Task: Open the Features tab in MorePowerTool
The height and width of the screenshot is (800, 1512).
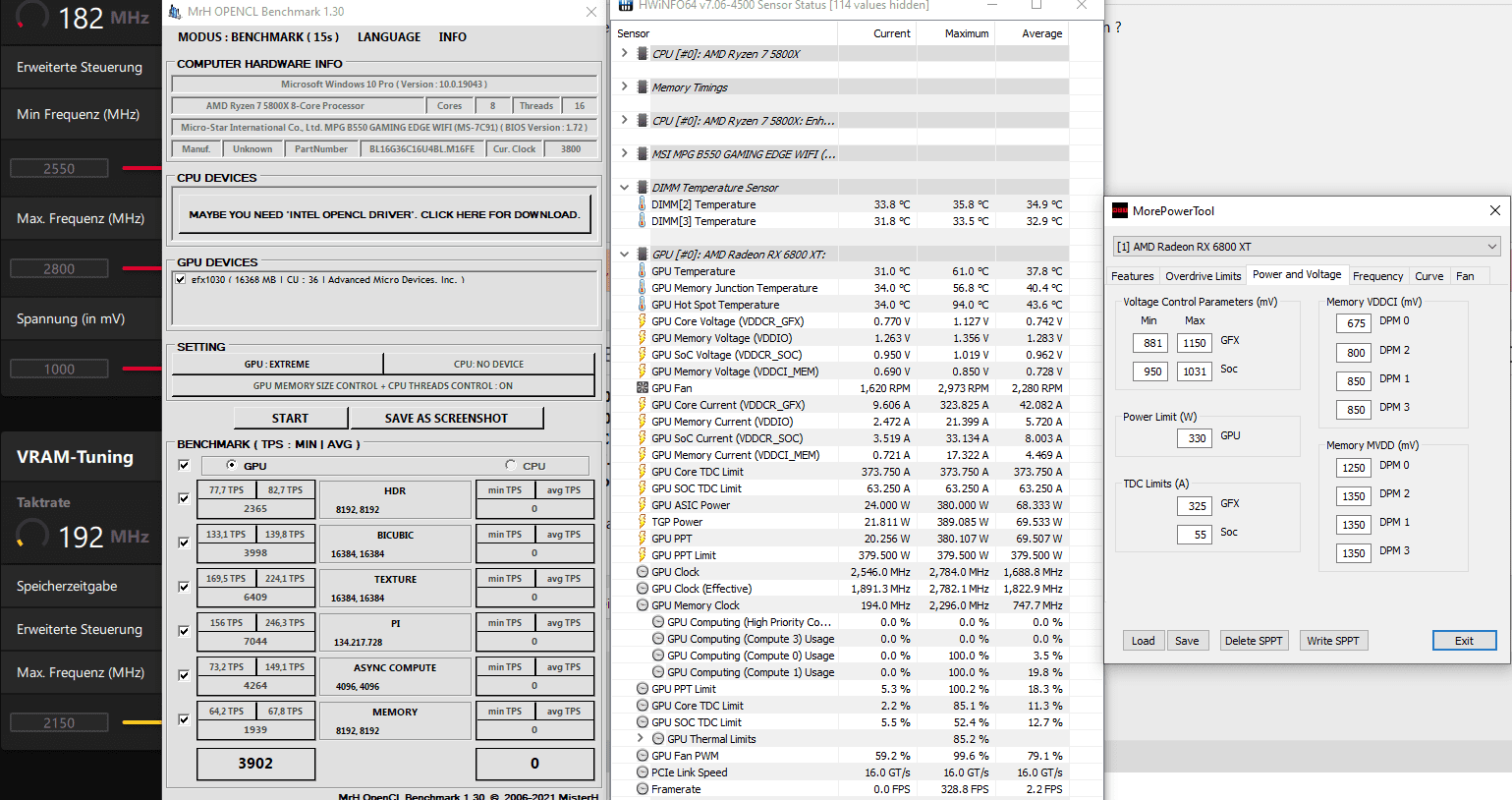Action: 1133,276
